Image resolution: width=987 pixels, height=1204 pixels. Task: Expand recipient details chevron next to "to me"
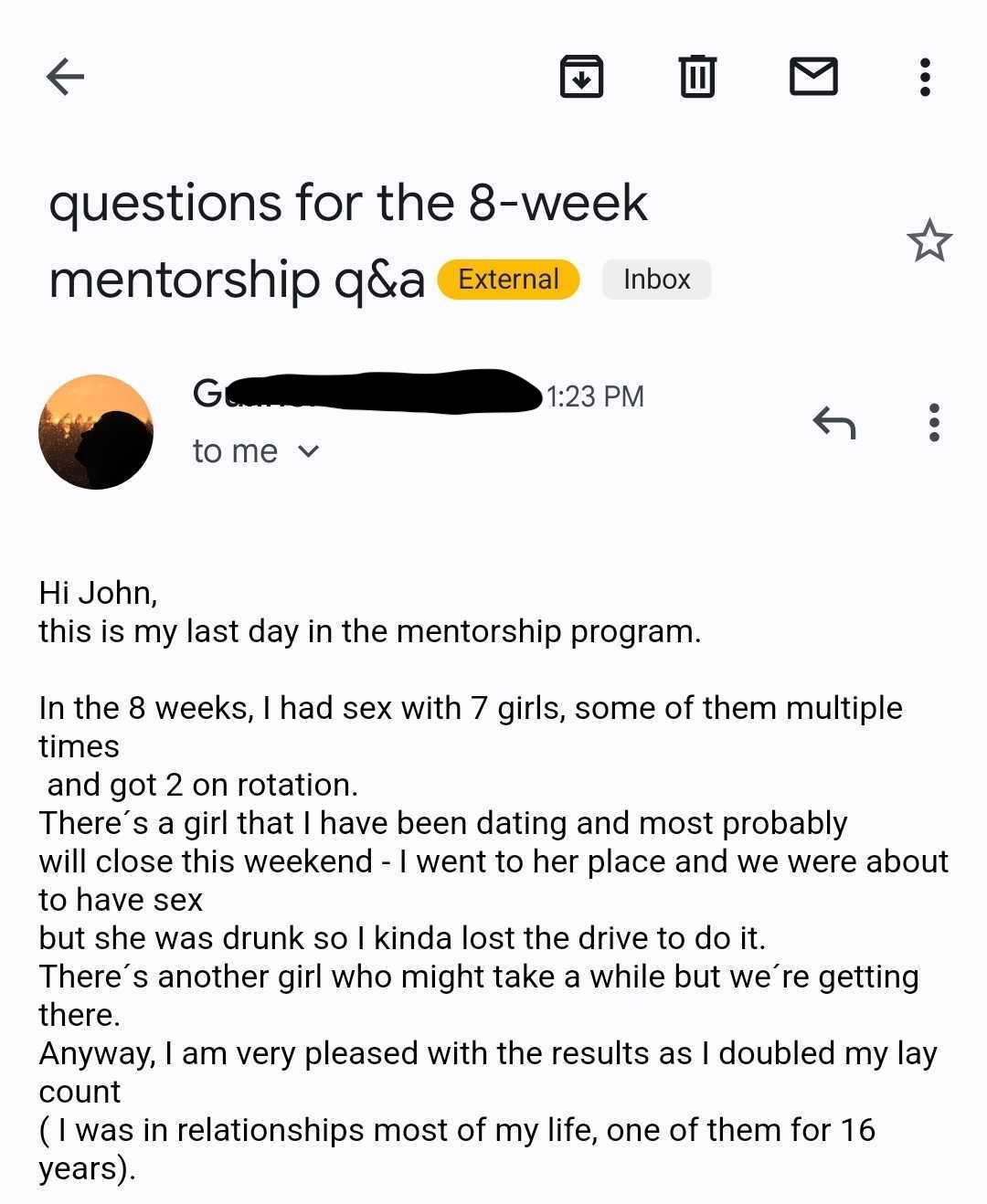point(309,451)
